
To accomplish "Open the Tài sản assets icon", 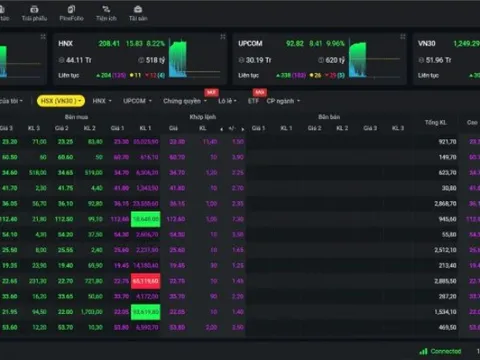I will [138, 9].
